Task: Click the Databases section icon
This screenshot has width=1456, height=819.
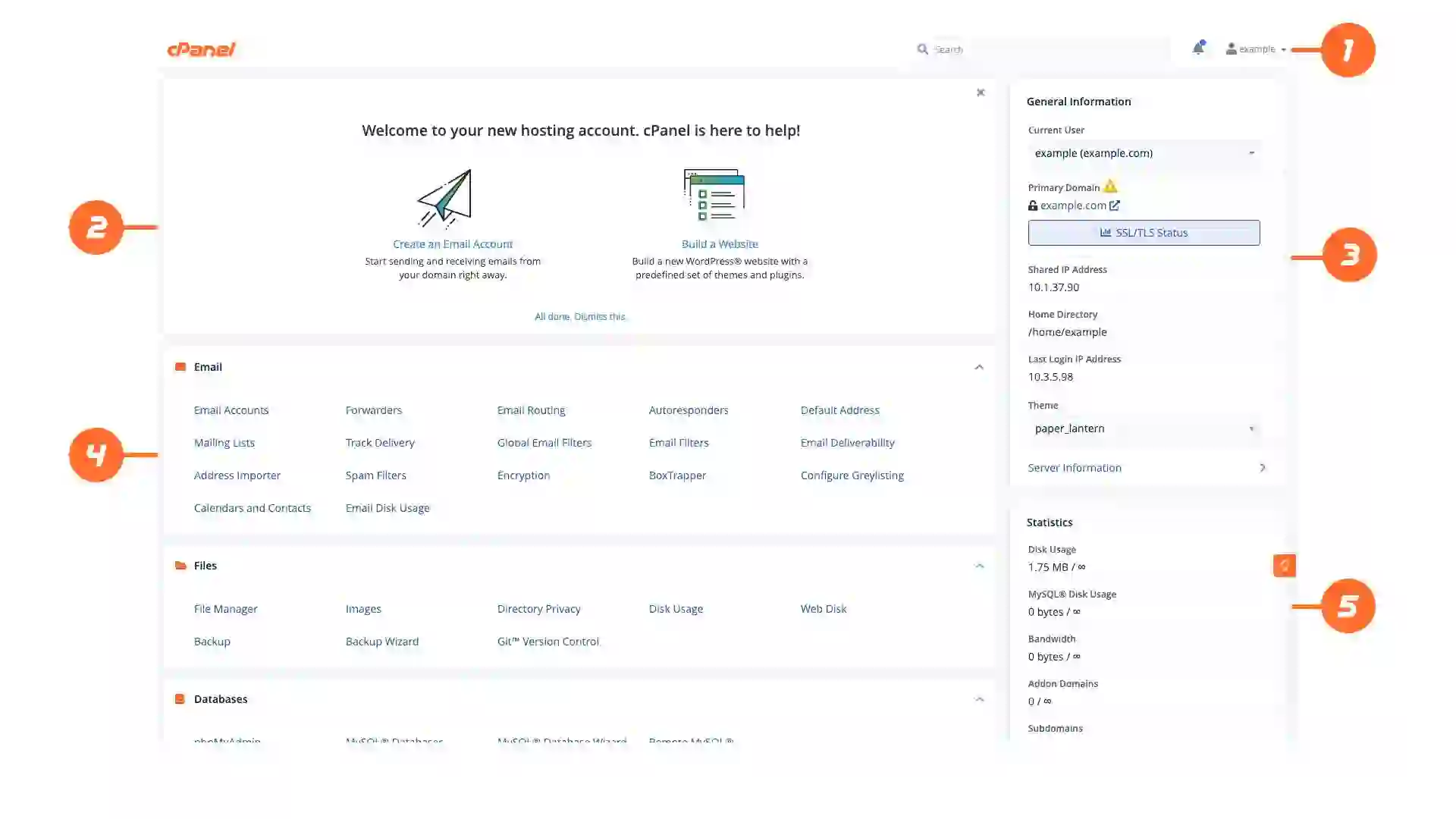Action: click(x=180, y=699)
